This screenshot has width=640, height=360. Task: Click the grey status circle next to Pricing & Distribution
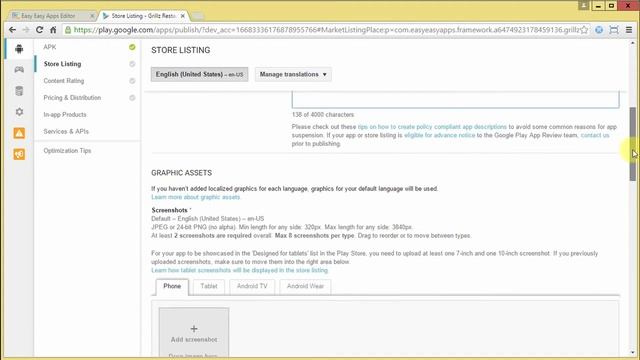[132, 98]
